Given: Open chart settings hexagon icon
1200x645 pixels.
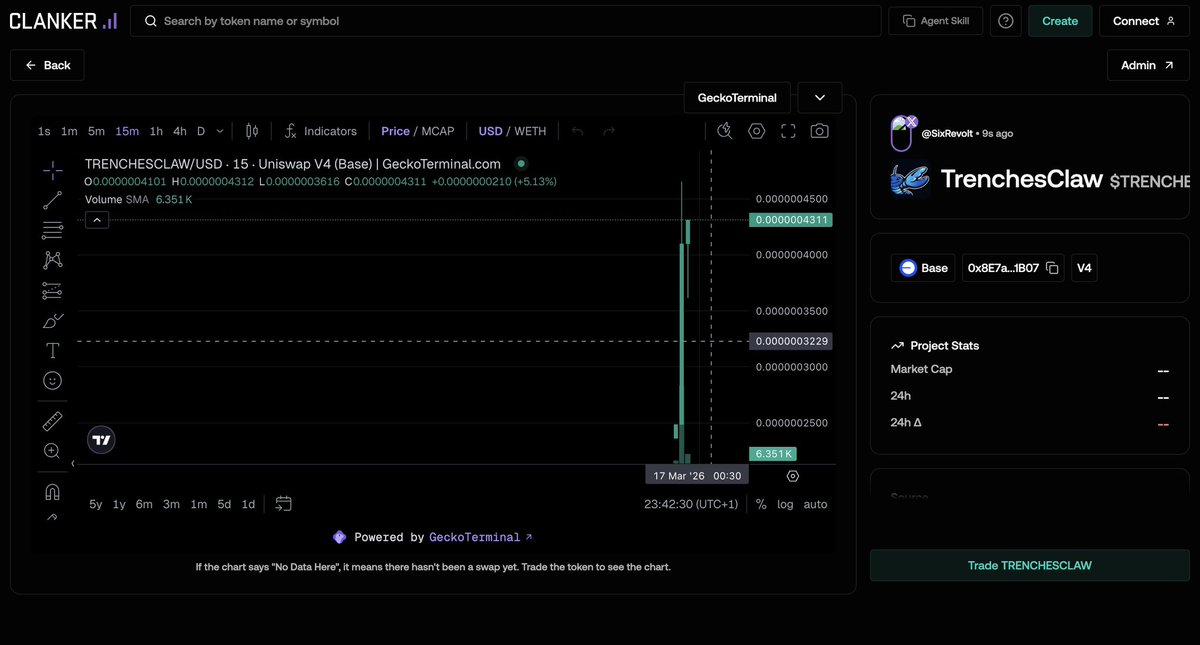Looking at the screenshot, I should (757, 131).
